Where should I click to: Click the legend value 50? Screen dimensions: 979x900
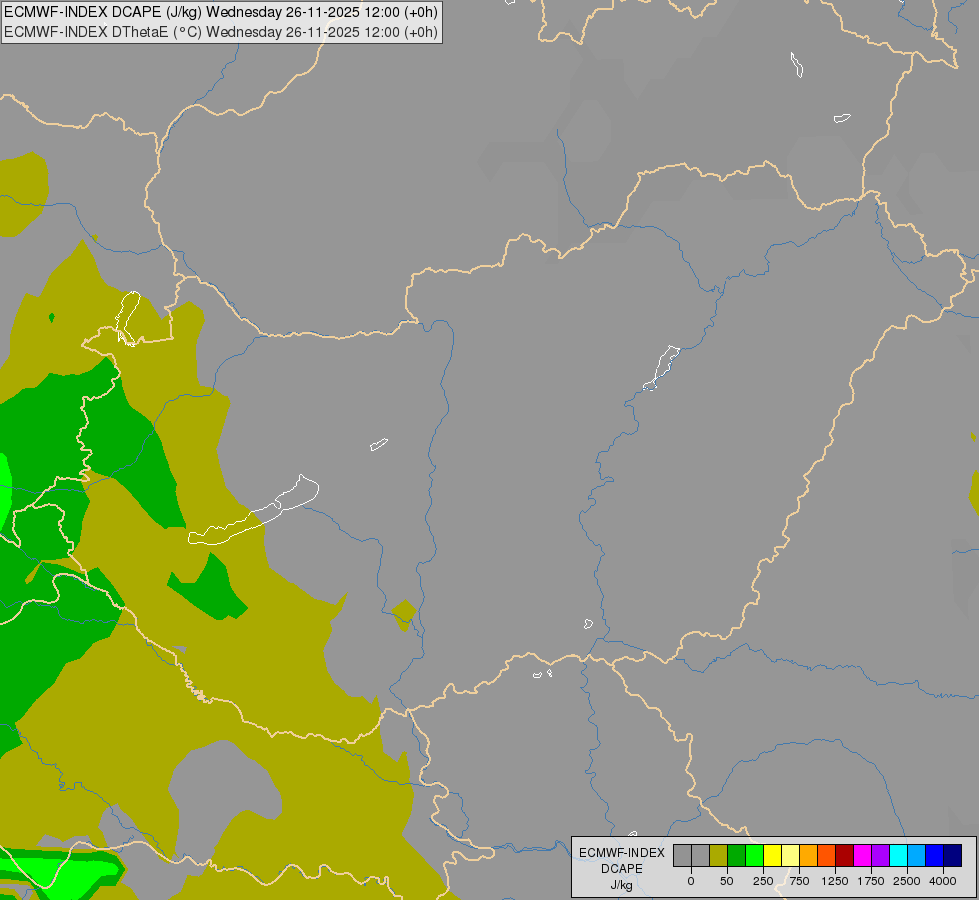click(727, 881)
